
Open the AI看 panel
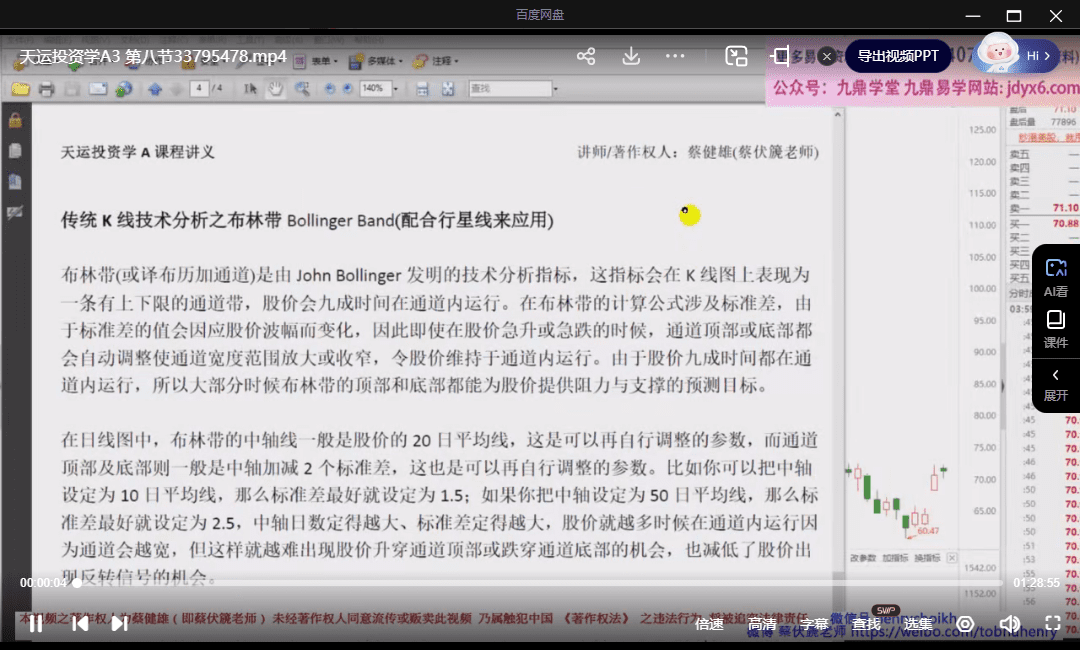[1055, 276]
